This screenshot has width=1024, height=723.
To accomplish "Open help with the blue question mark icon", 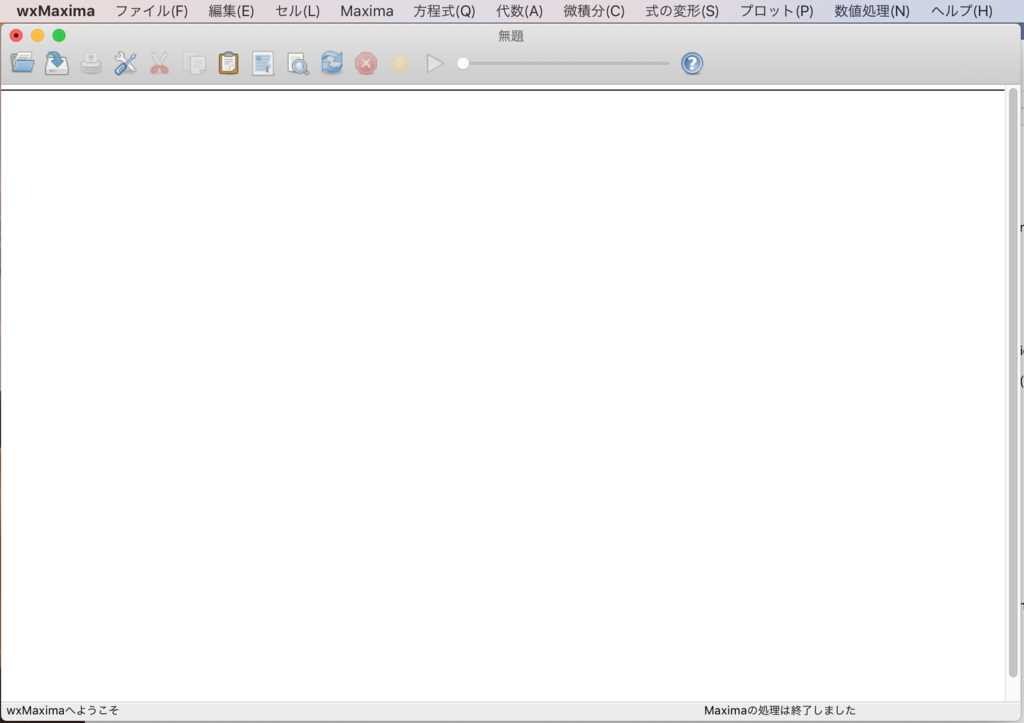I will (692, 63).
